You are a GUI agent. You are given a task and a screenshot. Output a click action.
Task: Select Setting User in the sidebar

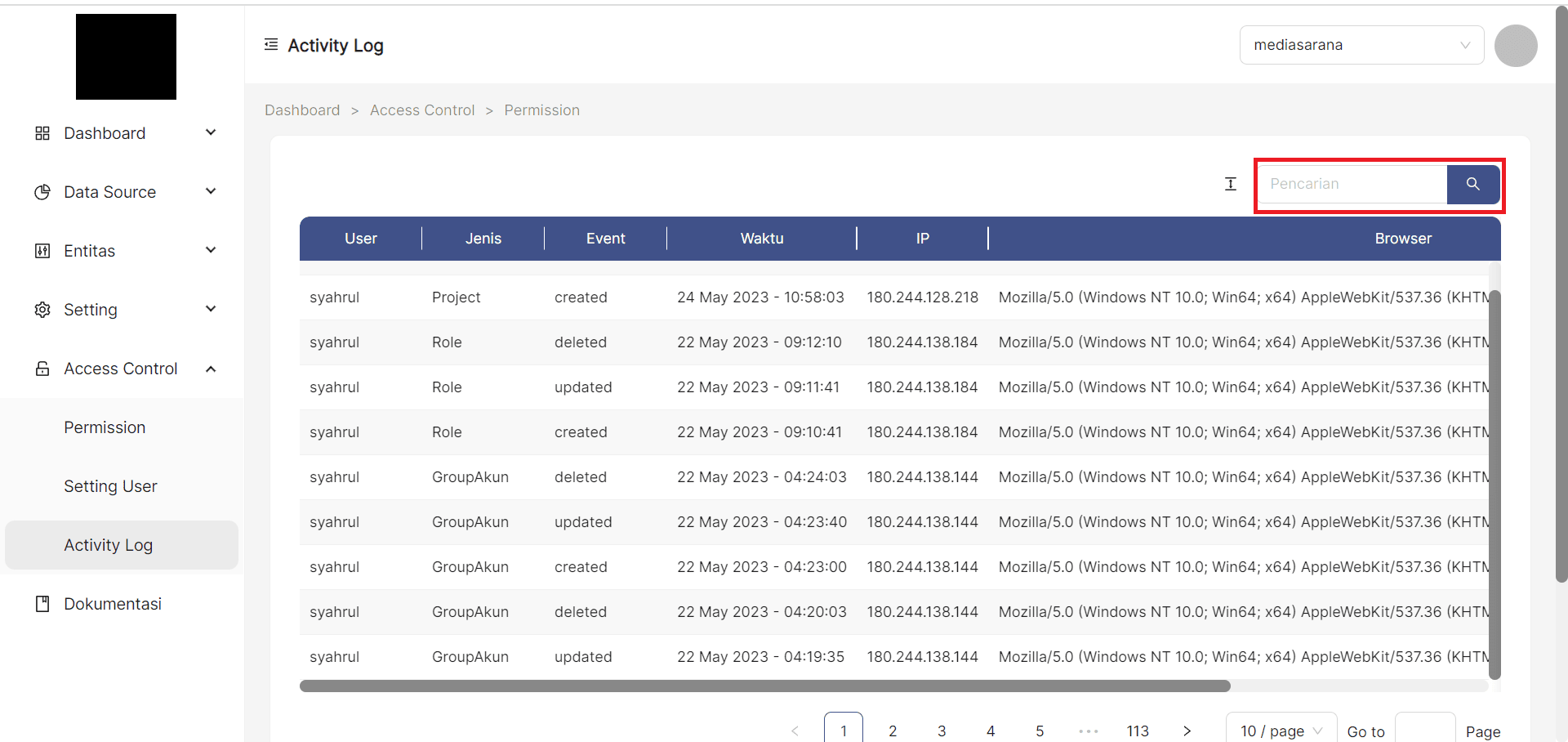tap(110, 485)
